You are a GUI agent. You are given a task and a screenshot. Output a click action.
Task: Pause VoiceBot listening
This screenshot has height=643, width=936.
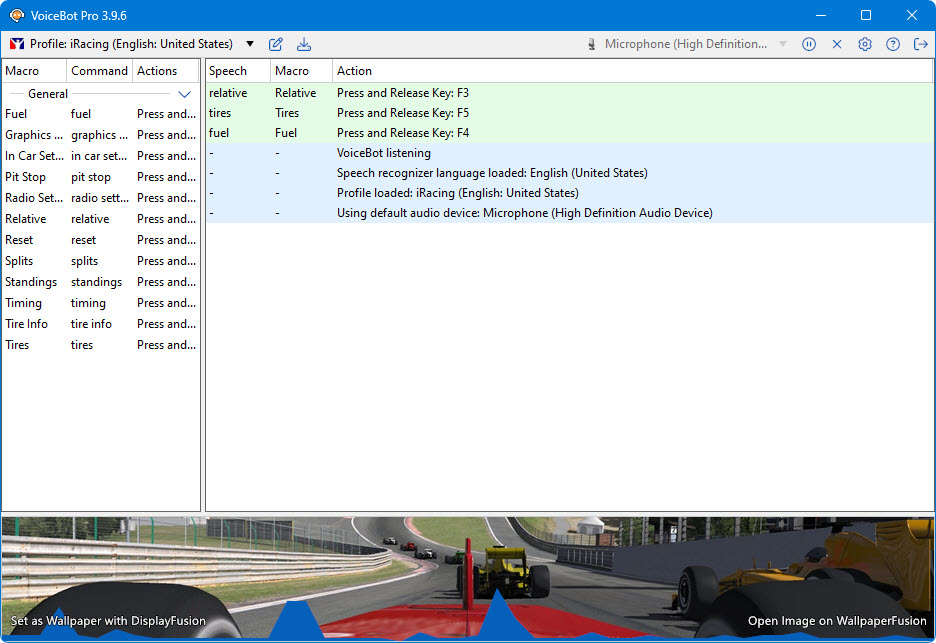pyautogui.click(x=809, y=44)
